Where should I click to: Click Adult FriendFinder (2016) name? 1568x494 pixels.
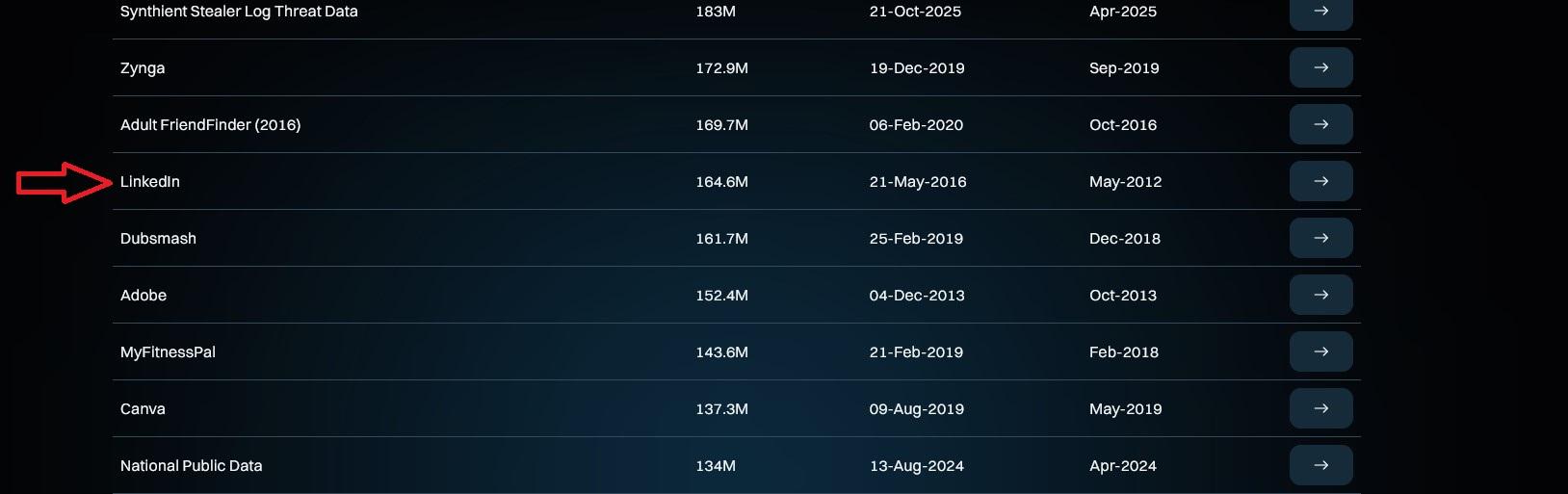(x=210, y=124)
